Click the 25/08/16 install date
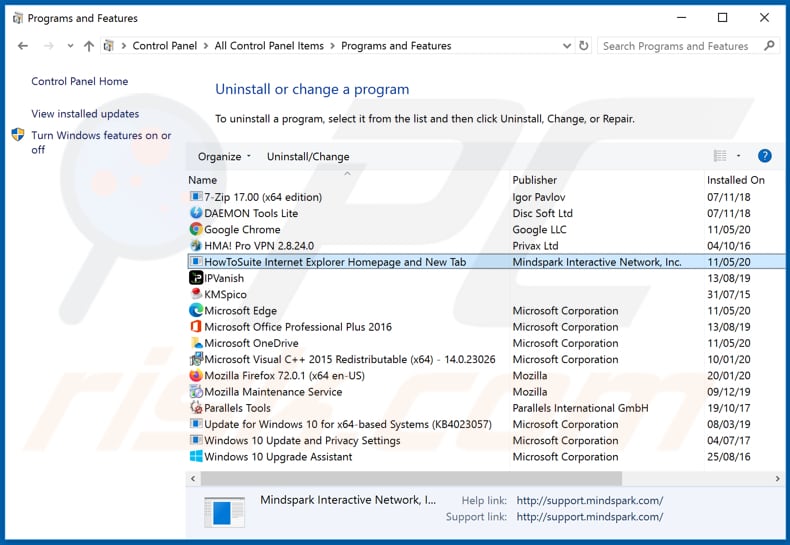The image size is (790, 545). tap(729, 457)
